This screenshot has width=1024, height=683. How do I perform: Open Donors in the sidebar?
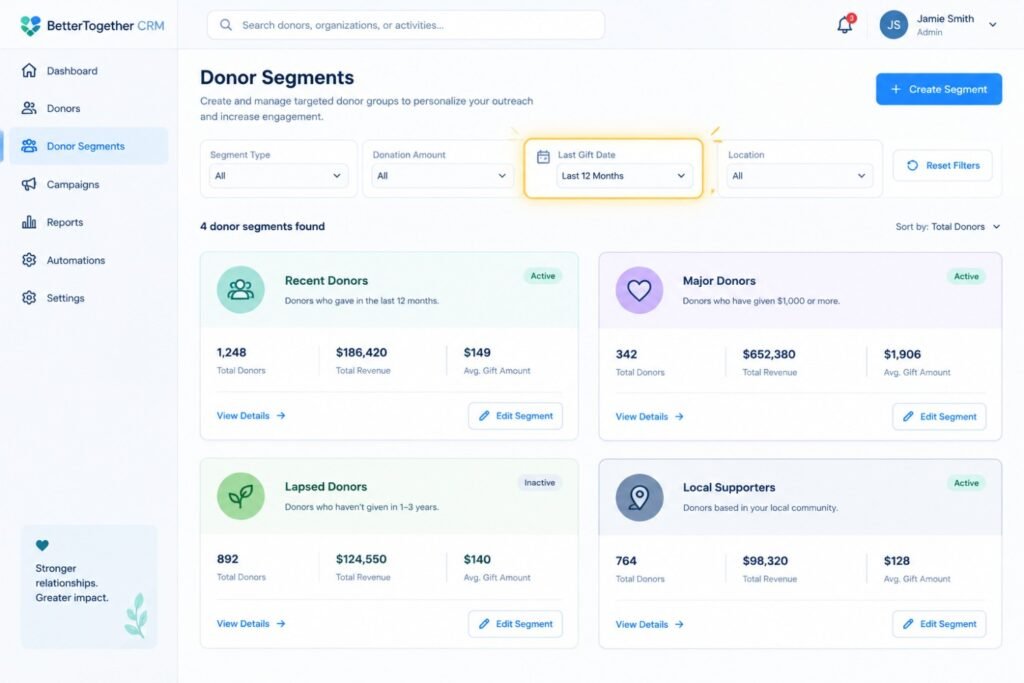click(88, 108)
